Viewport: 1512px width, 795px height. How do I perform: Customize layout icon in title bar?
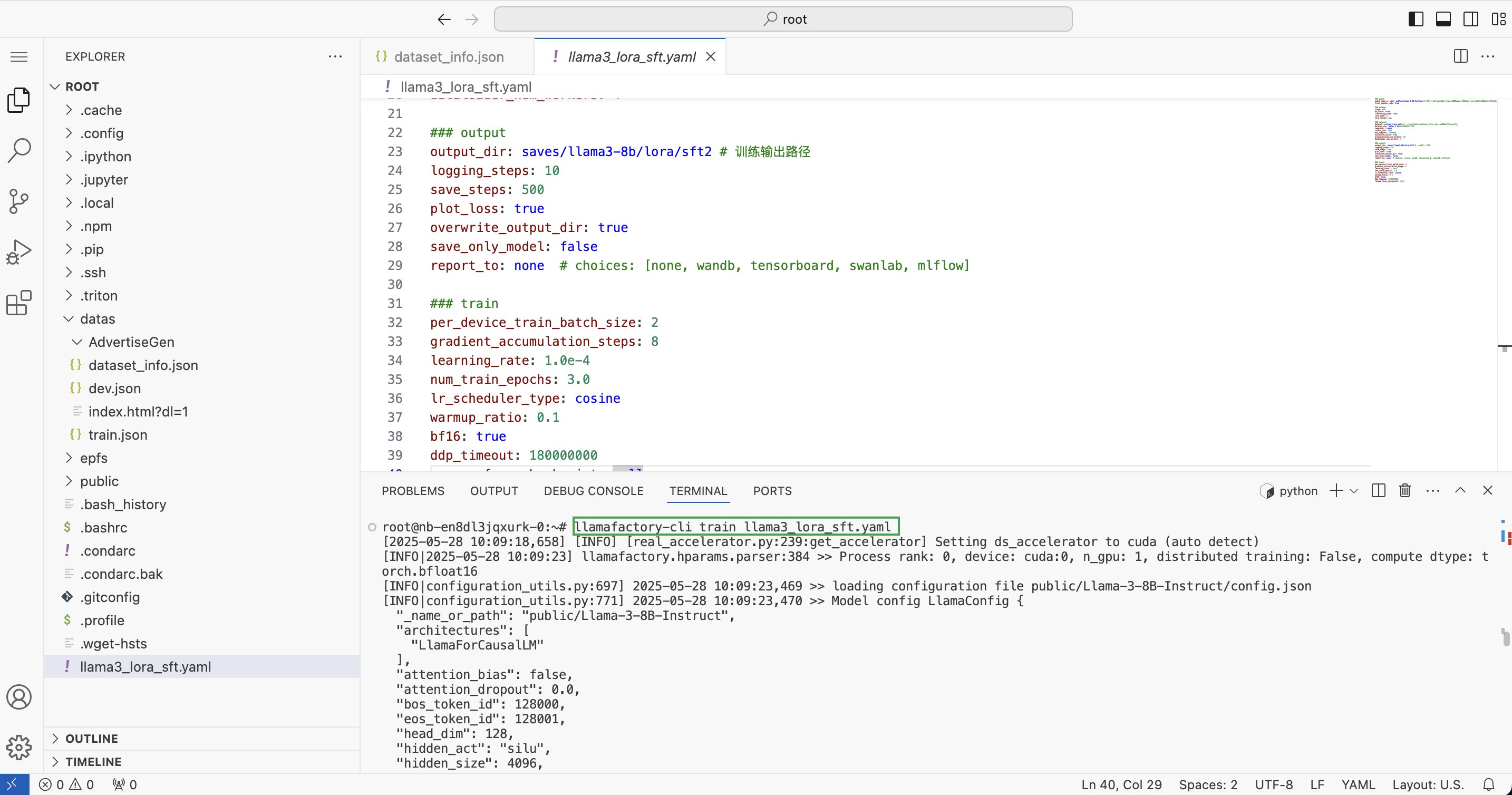click(1498, 20)
